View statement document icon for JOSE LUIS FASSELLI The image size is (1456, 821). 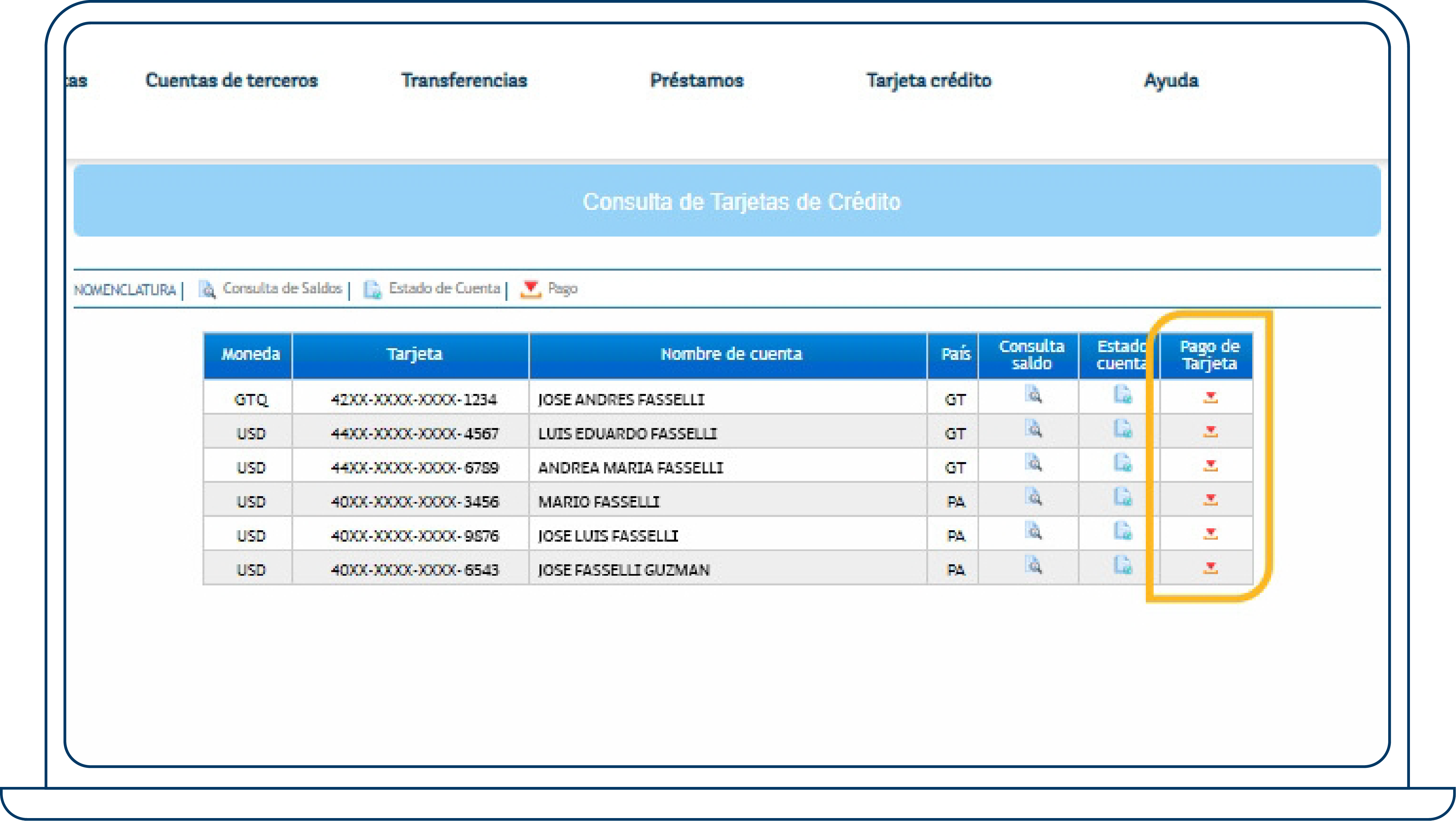click(x=1124, y=534)
